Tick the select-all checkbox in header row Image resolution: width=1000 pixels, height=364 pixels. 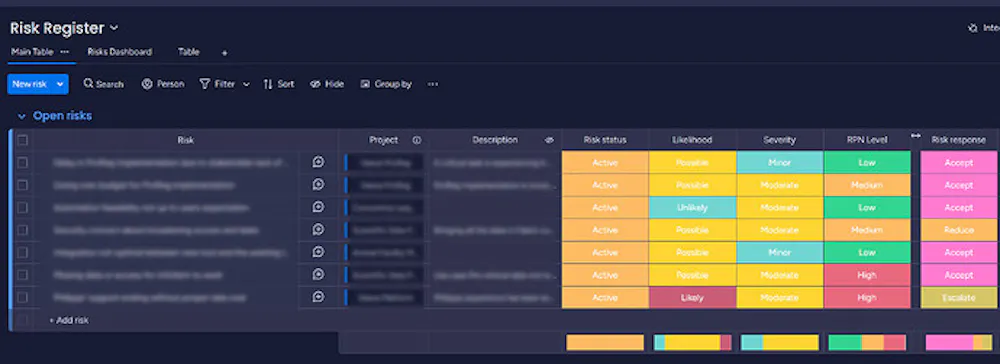tap(22, 140)
